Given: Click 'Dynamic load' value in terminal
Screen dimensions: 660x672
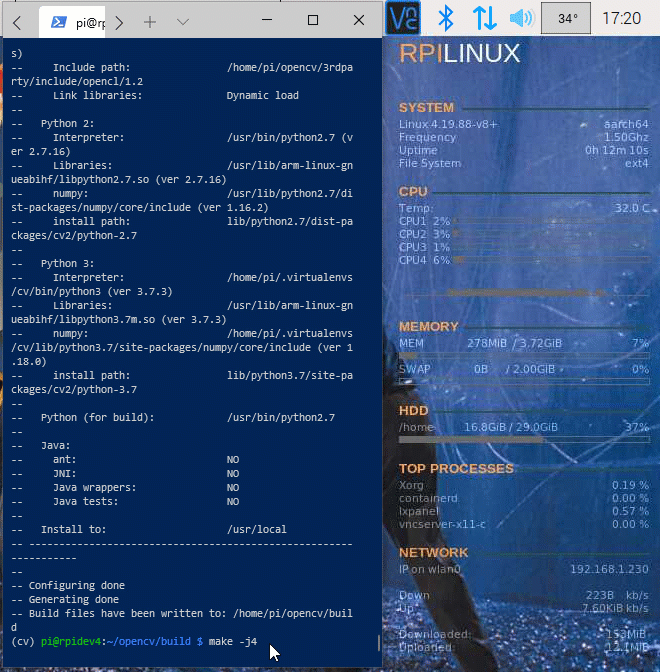Looking at the screenshot, I should (x=263, y=95).
